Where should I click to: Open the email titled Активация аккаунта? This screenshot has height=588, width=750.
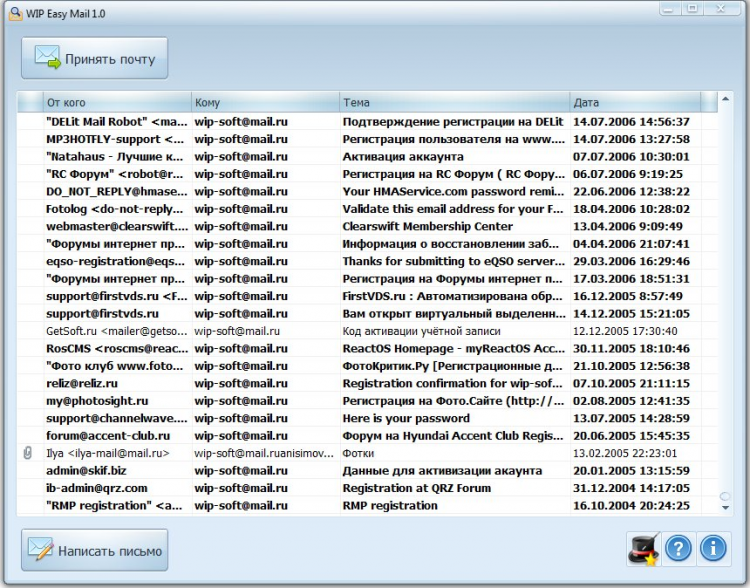(367, 156)
